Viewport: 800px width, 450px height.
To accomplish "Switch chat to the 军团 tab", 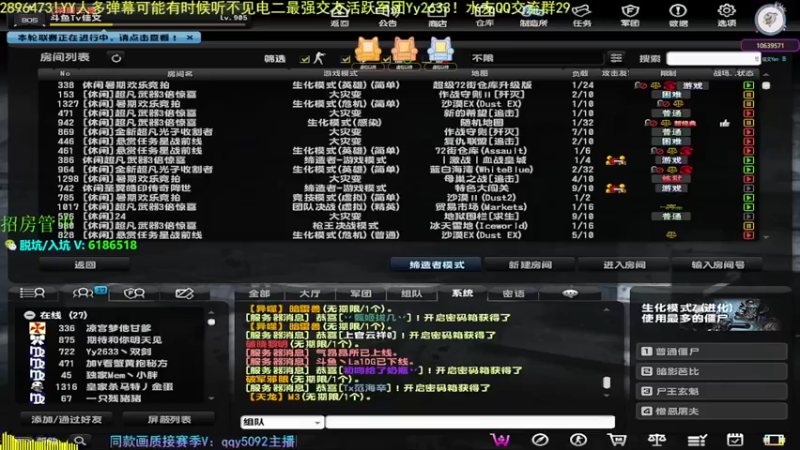I will click(360, 293).
